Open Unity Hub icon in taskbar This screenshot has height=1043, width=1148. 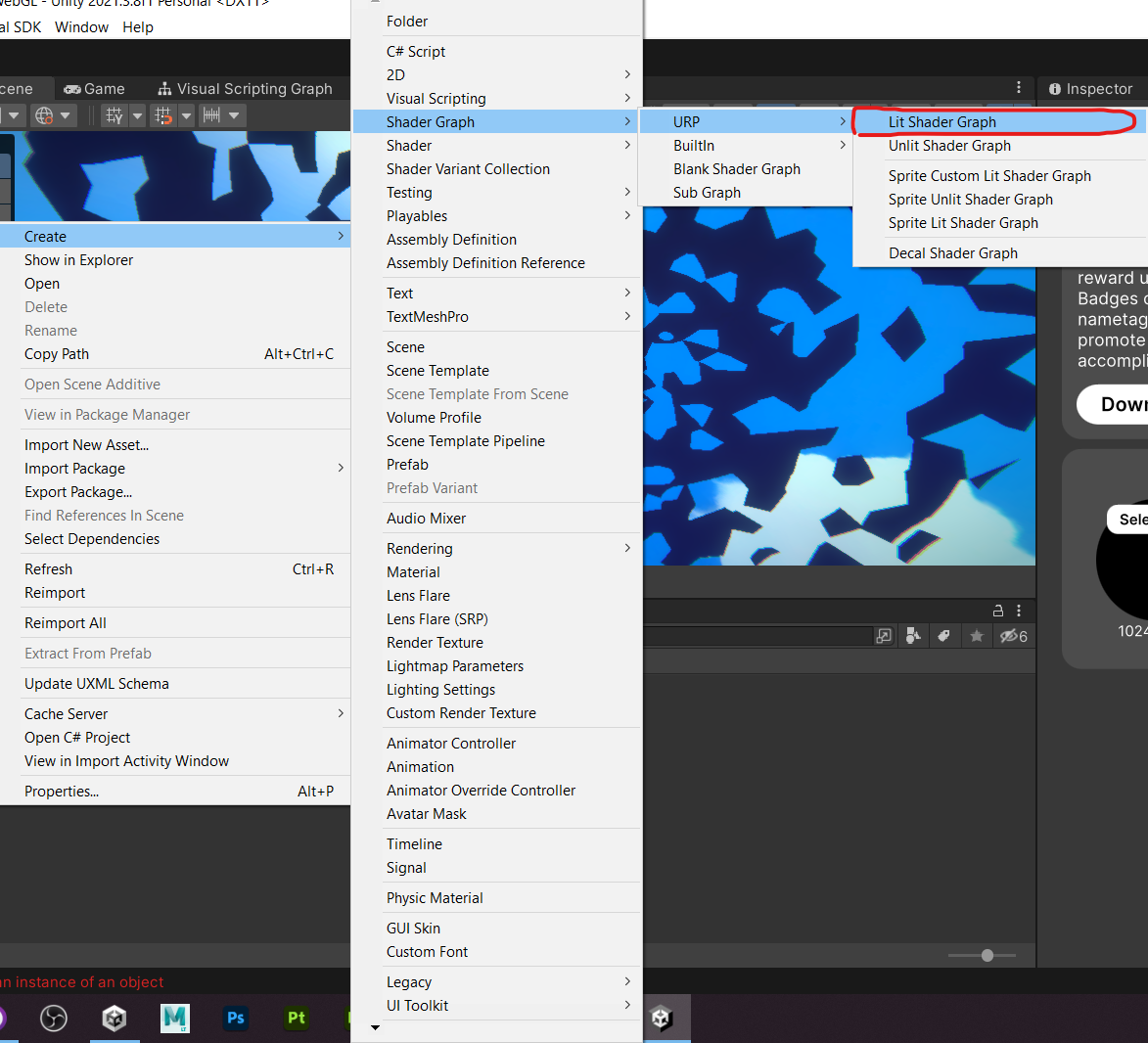click(x=115, y=1018)
